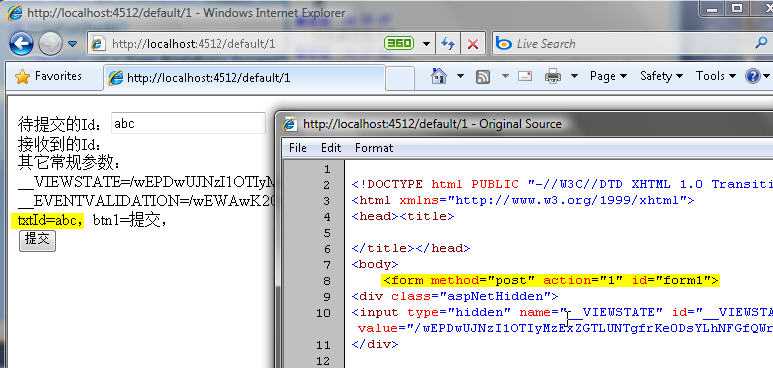Open the Tools menu
Screen dimensions: 773x368
point(716,76)
